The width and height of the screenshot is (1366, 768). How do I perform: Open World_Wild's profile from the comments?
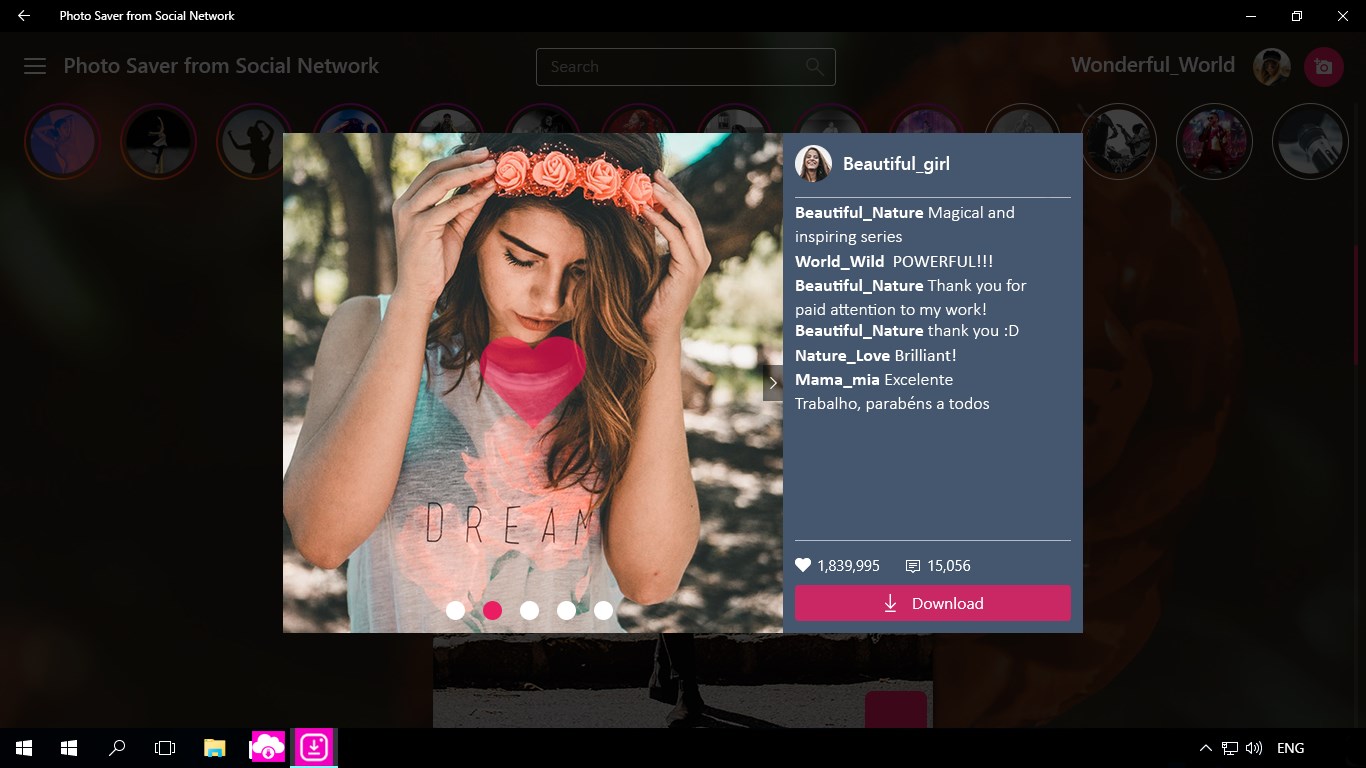click(x=839, y=261)
